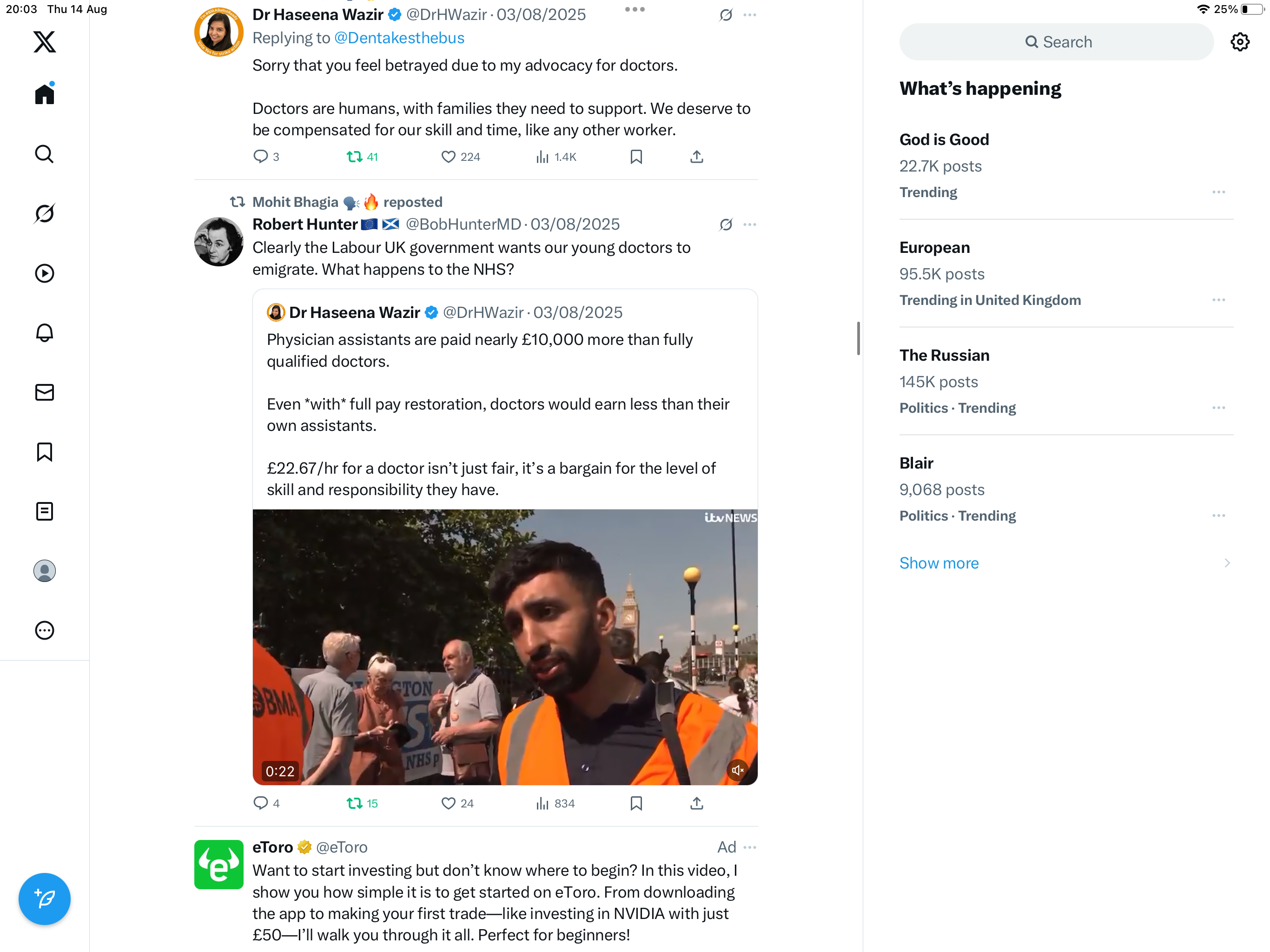Open Notifications bell in sidebar

click(44, 333)
